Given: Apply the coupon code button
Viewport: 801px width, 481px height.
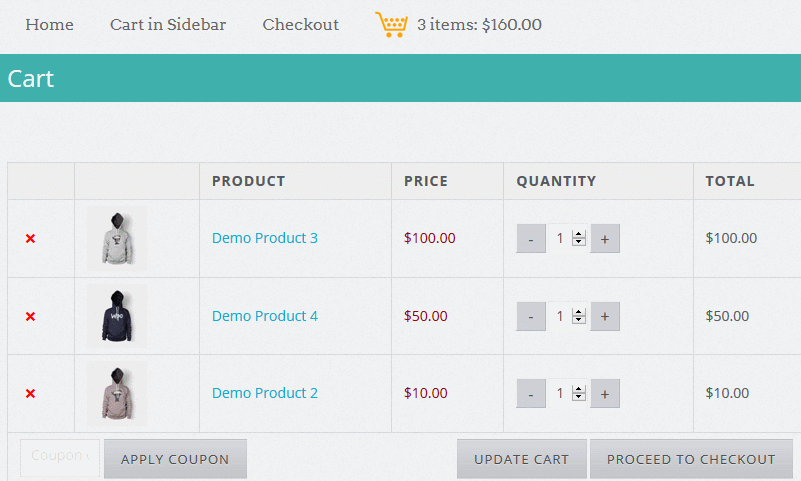Looking at the screenshot, I should [175, 459].
